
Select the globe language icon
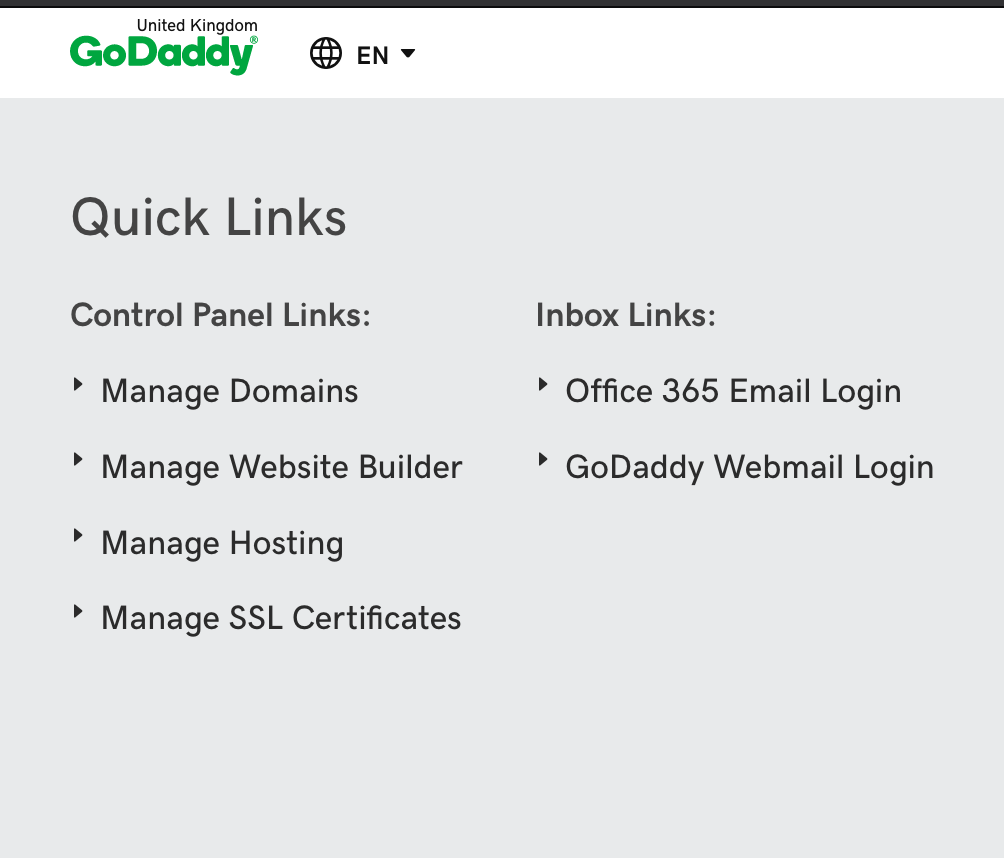(x=326, y=53)
